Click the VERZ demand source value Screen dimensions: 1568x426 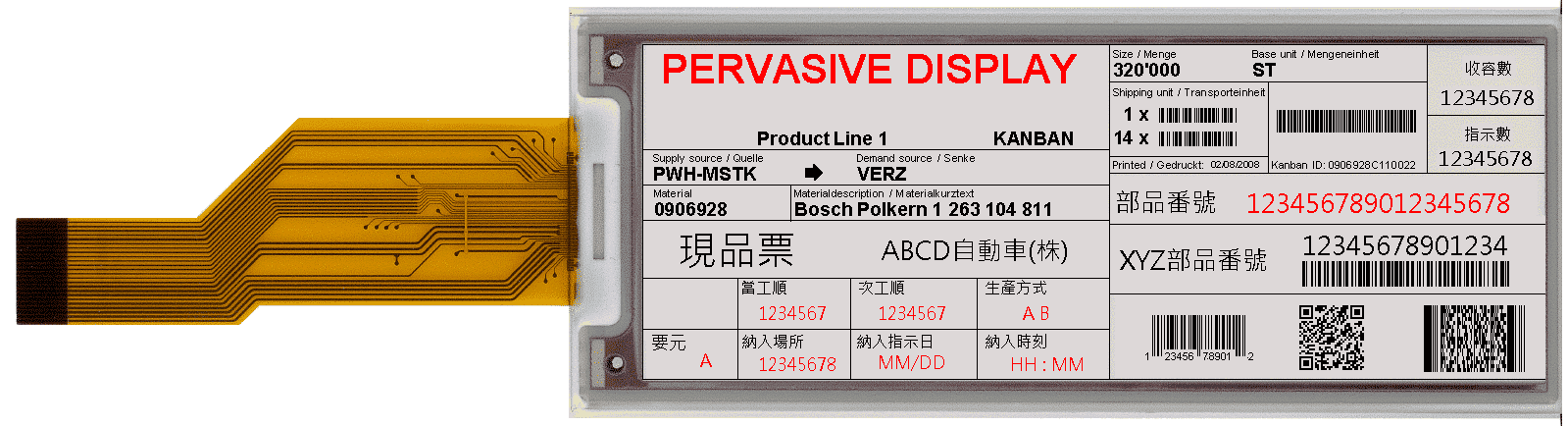(x=881, y=174)
